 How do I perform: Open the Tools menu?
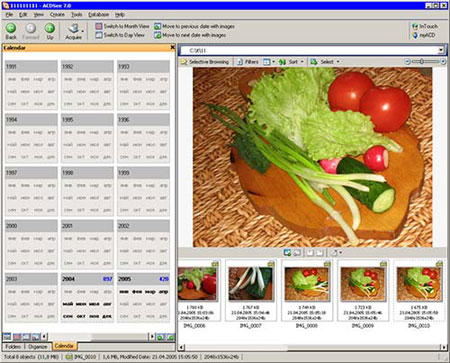[76, 15]
